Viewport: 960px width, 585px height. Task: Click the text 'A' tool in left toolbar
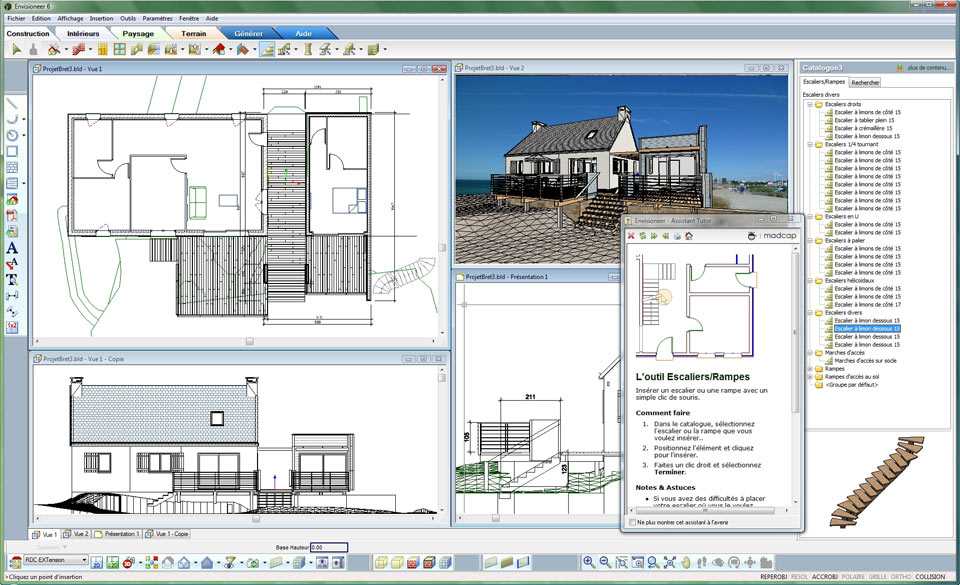point(12,247)
